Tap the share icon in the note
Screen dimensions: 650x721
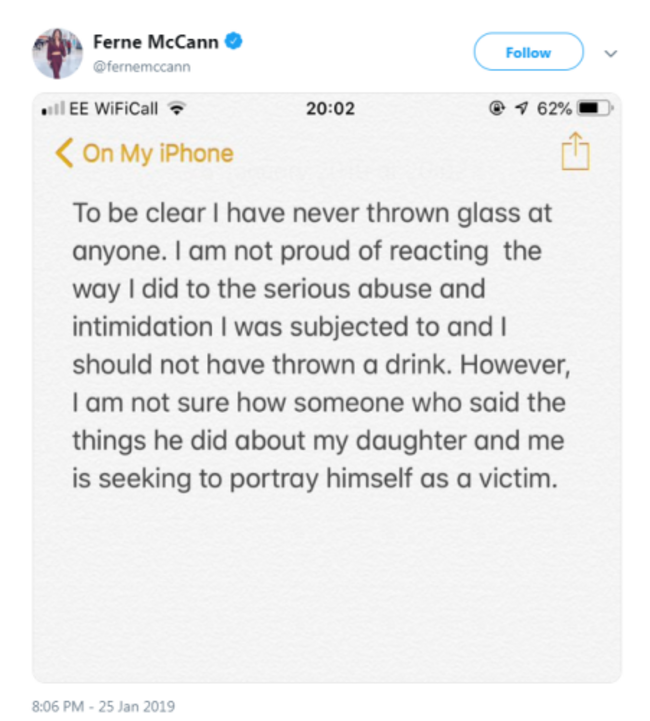tap(575, 151)
